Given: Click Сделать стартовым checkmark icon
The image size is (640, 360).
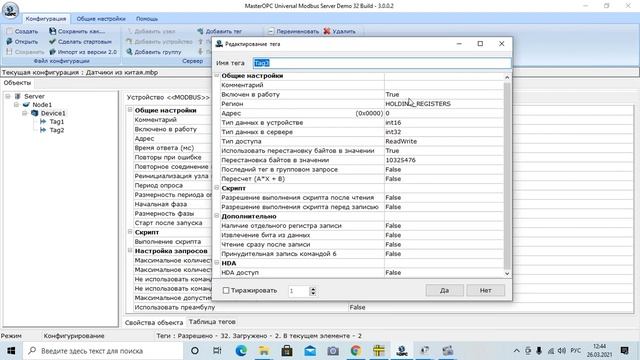Looking at the screenshot, I should tap(53, 42).
